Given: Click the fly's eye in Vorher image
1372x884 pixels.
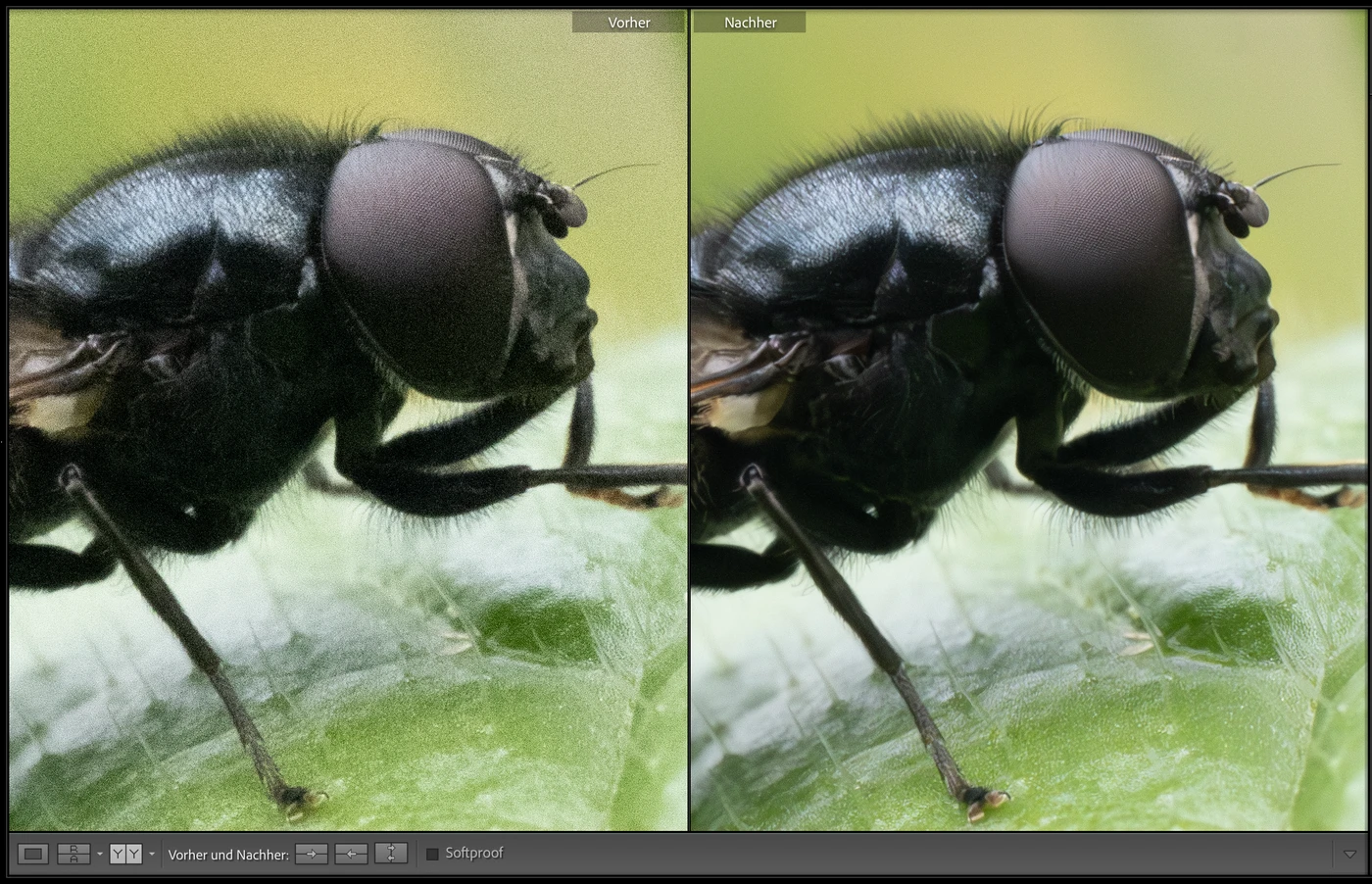Looking at the screenshot, I should click(x=416, y=260).
